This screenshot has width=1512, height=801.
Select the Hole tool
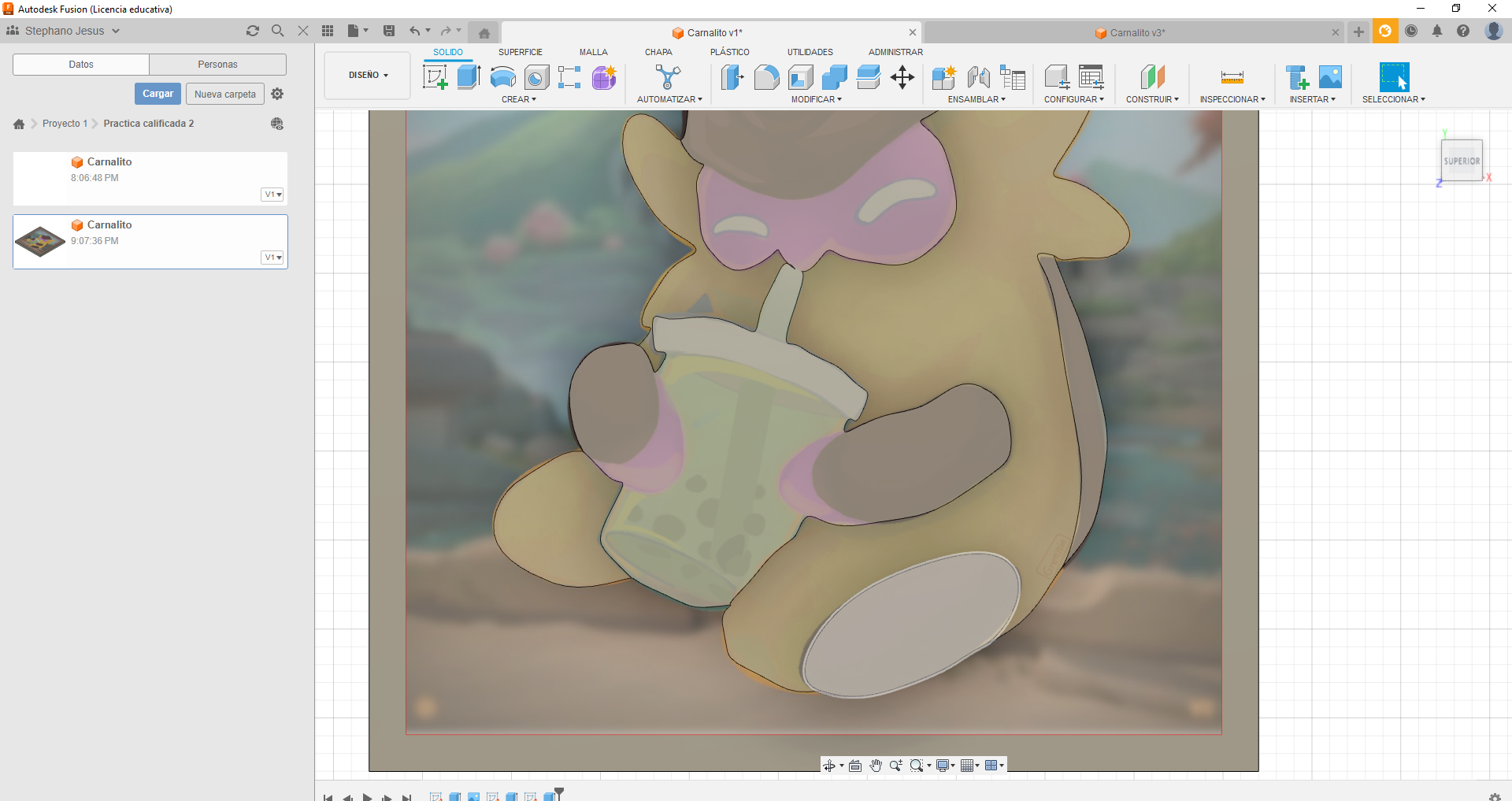pos(537,77)
